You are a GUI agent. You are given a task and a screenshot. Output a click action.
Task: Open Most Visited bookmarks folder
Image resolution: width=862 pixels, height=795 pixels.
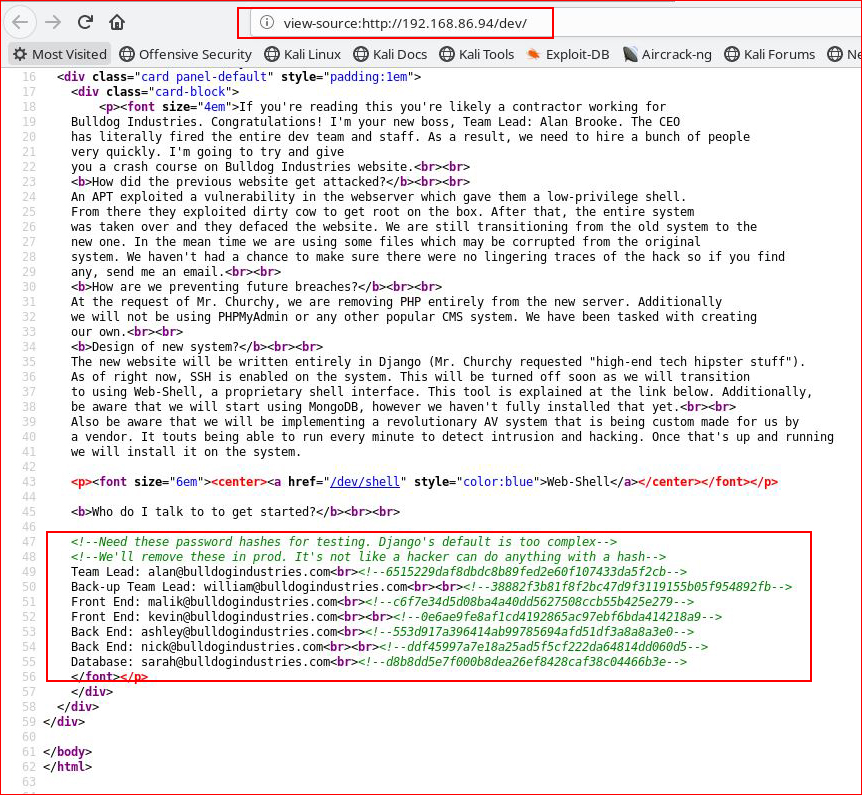60,54
